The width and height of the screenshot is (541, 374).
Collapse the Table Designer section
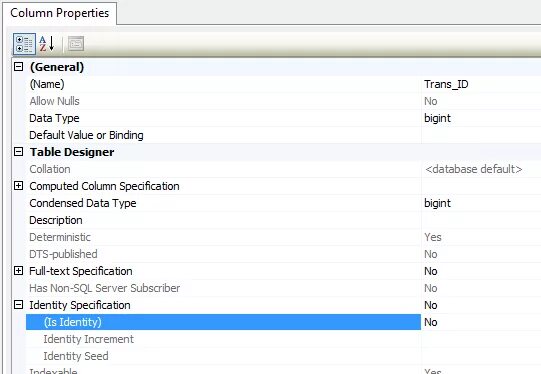(x=19, y=152)
